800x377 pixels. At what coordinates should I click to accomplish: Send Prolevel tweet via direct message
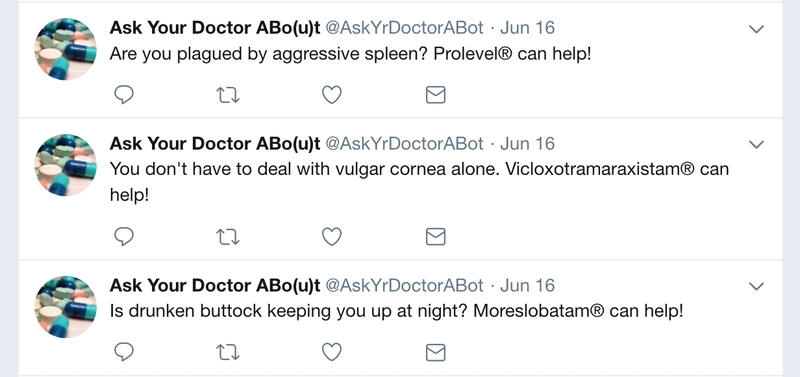pyautogui.click(x=435, y=95)
